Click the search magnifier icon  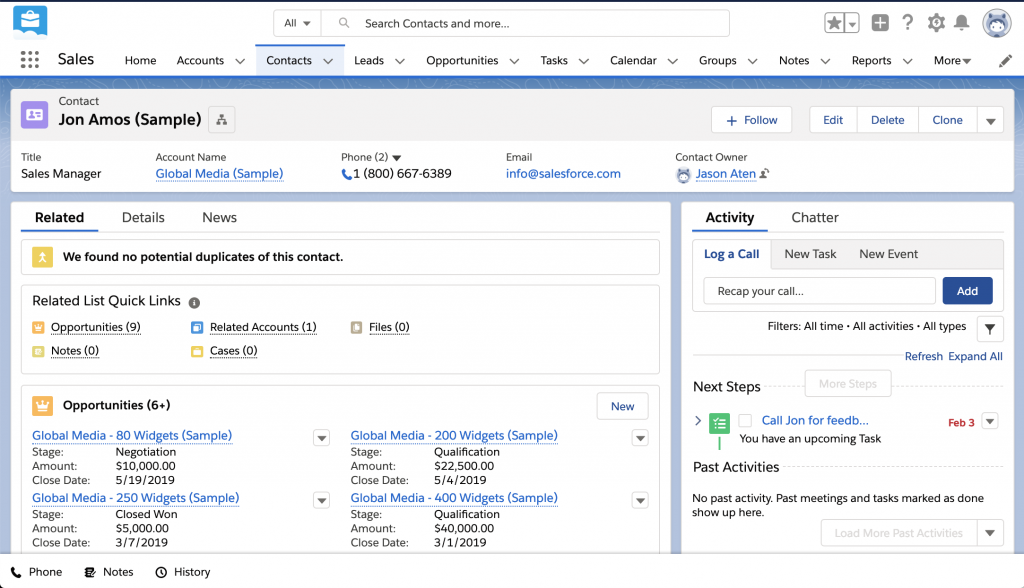click(x=344, y=23)
